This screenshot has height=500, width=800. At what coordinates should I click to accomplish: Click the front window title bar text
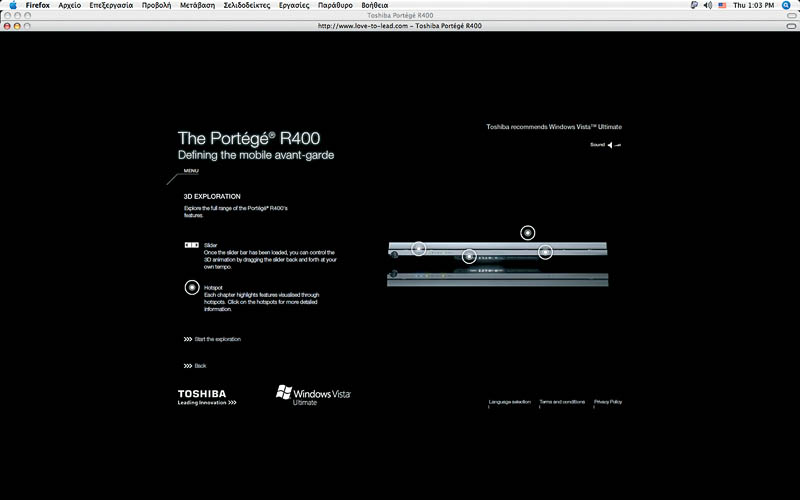pyautogui.click(x=400, y=26)
